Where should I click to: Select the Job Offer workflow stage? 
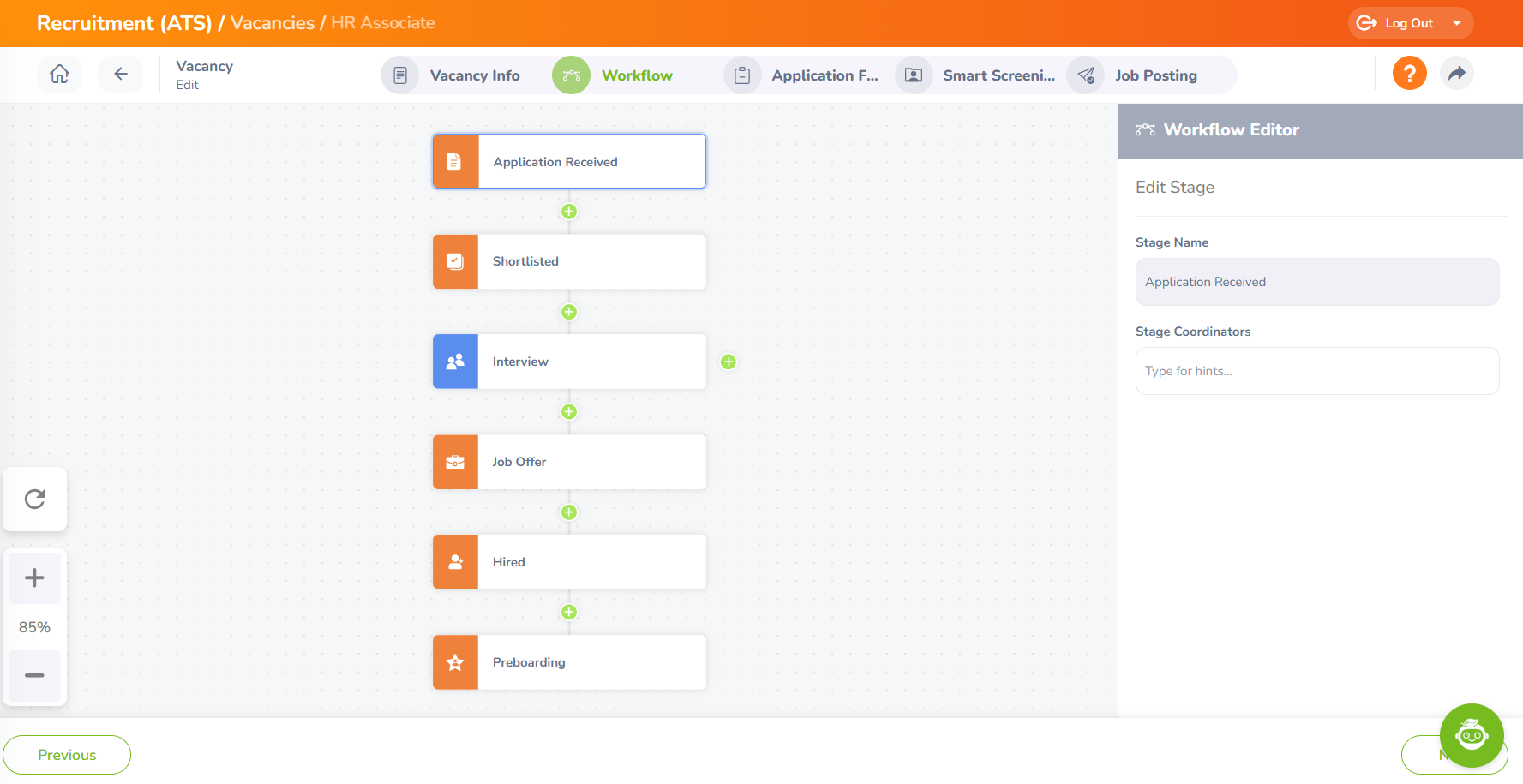point(569,462)
